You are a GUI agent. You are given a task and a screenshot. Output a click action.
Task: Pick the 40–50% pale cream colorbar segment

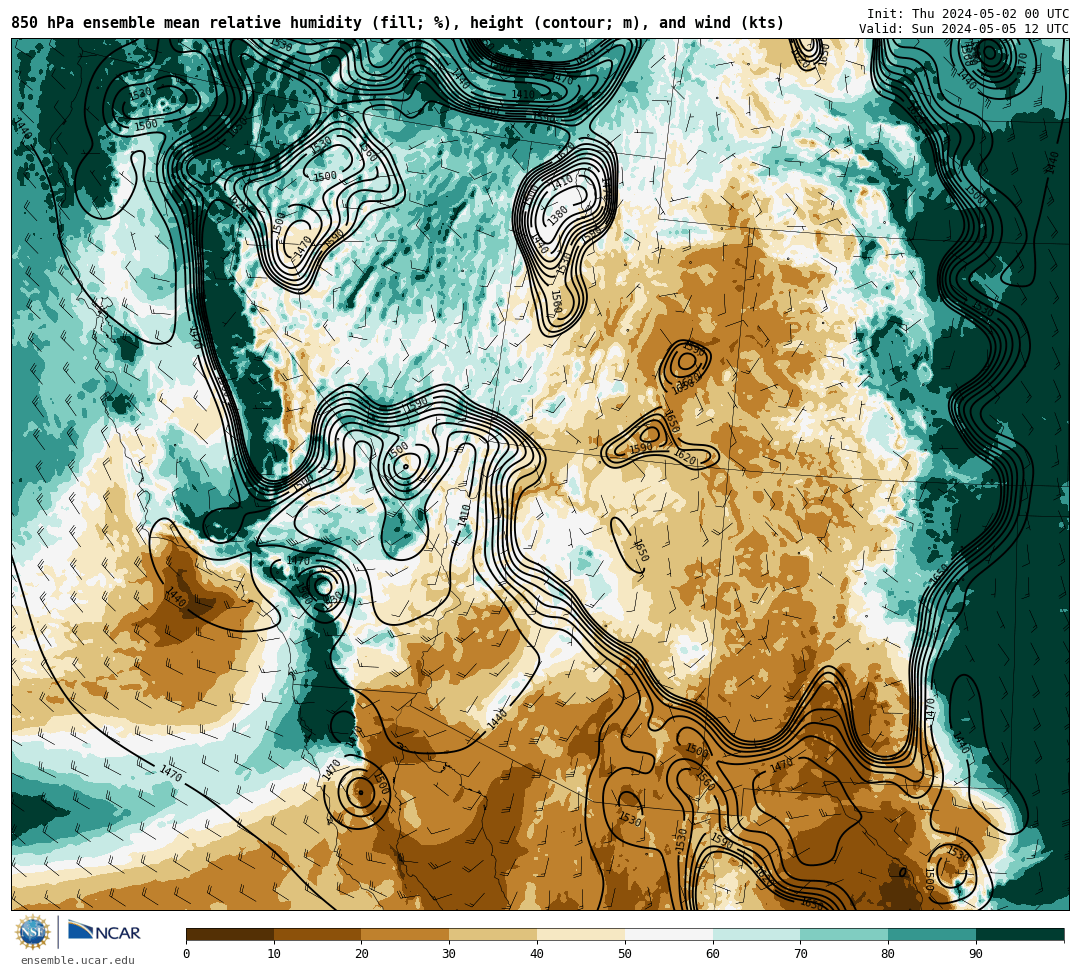click(x=581, y=934)
